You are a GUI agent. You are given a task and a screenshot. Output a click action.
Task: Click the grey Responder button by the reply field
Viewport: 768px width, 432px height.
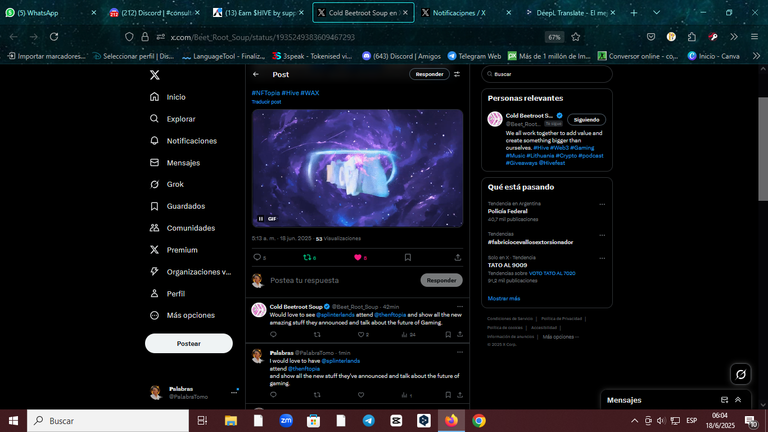click(441, 280)
